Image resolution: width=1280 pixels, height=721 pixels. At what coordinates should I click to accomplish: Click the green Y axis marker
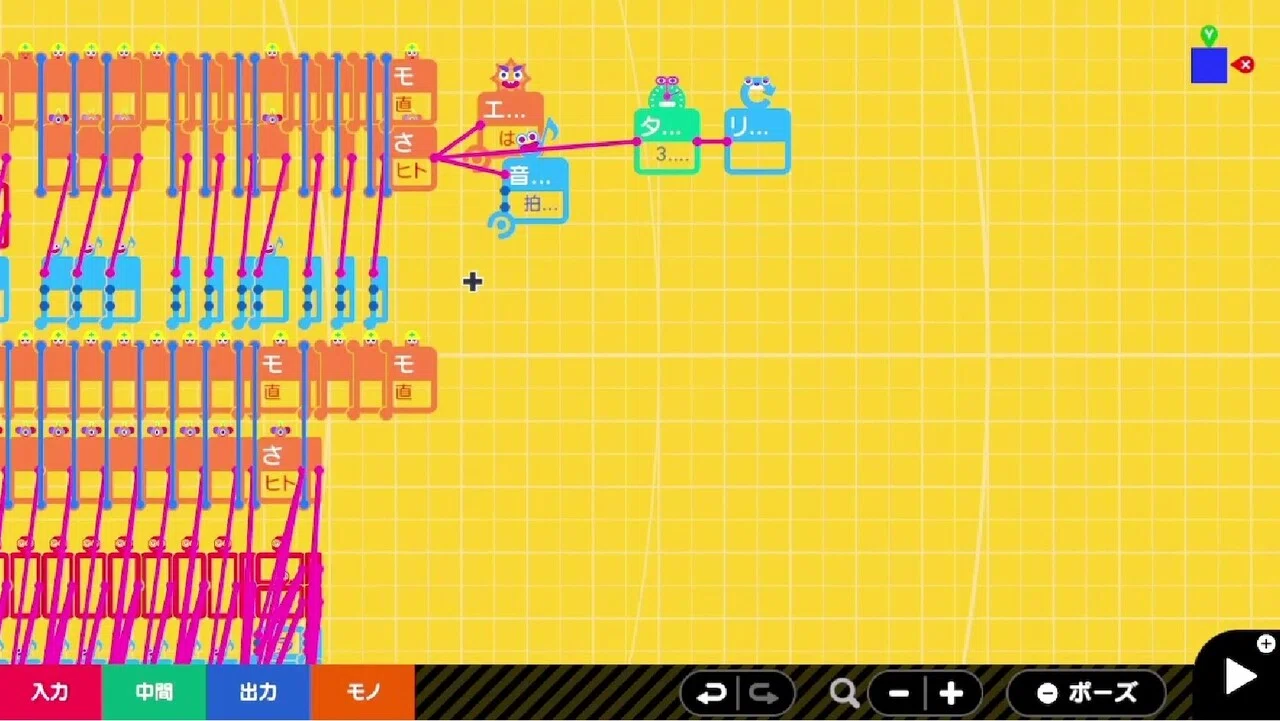(1209, 36)
